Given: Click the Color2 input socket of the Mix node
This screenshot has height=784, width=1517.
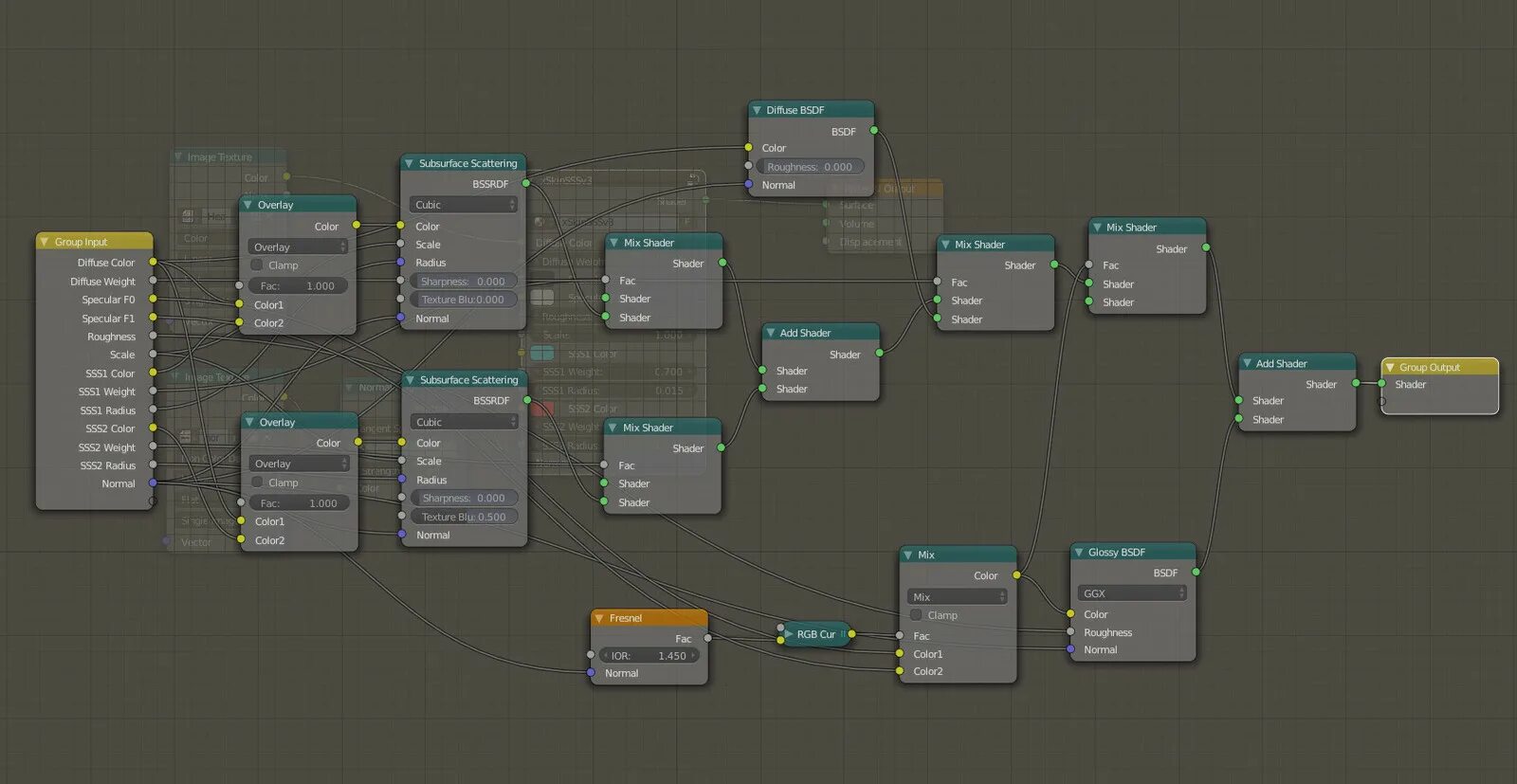Looking at the screenshot, I should [x=900, y=671].
